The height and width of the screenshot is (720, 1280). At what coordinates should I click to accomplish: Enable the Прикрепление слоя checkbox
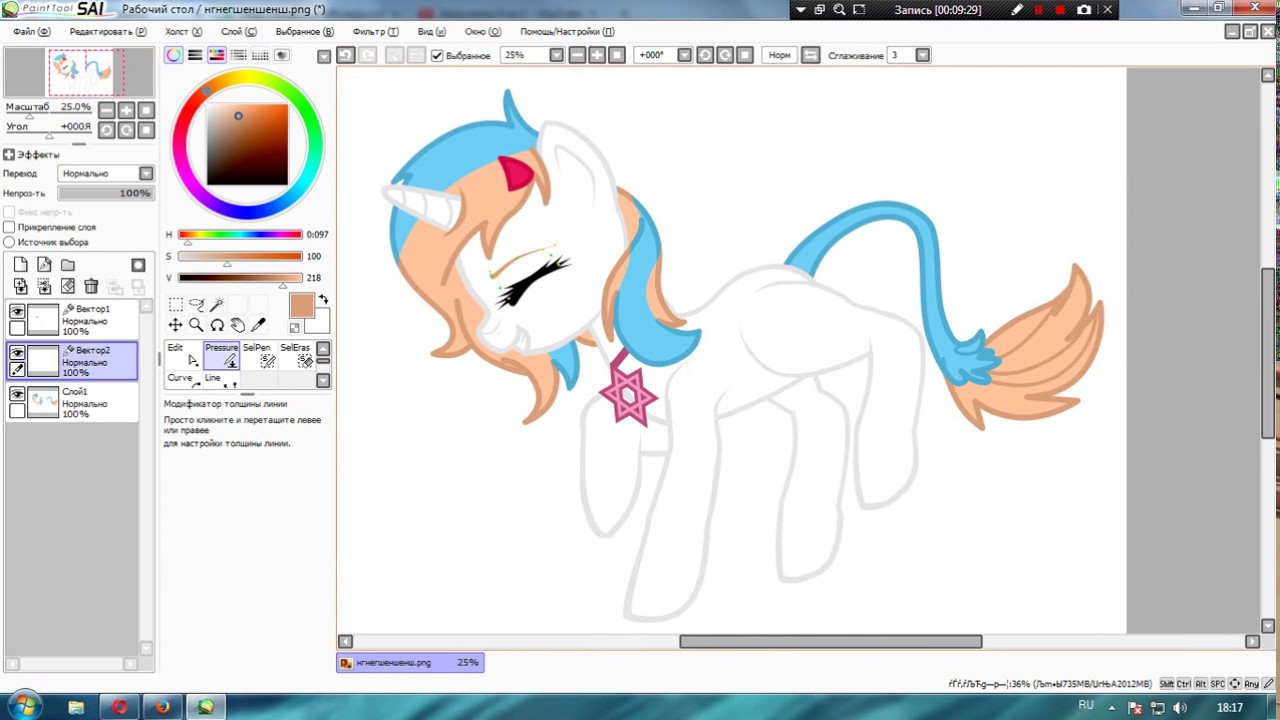[x=9, y=227]
